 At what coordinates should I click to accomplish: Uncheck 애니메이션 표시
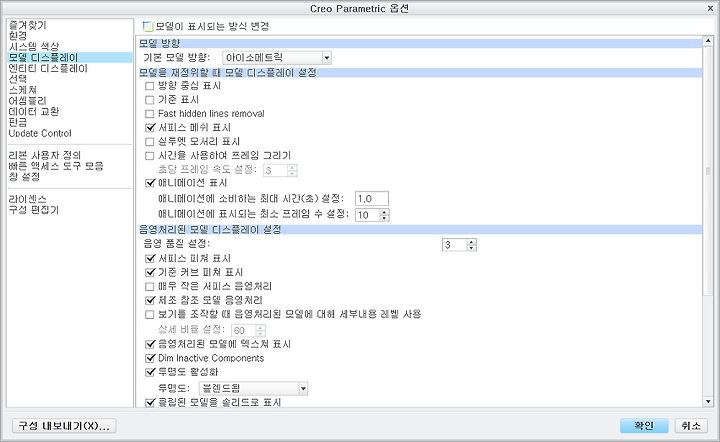(x=149, y=183)
